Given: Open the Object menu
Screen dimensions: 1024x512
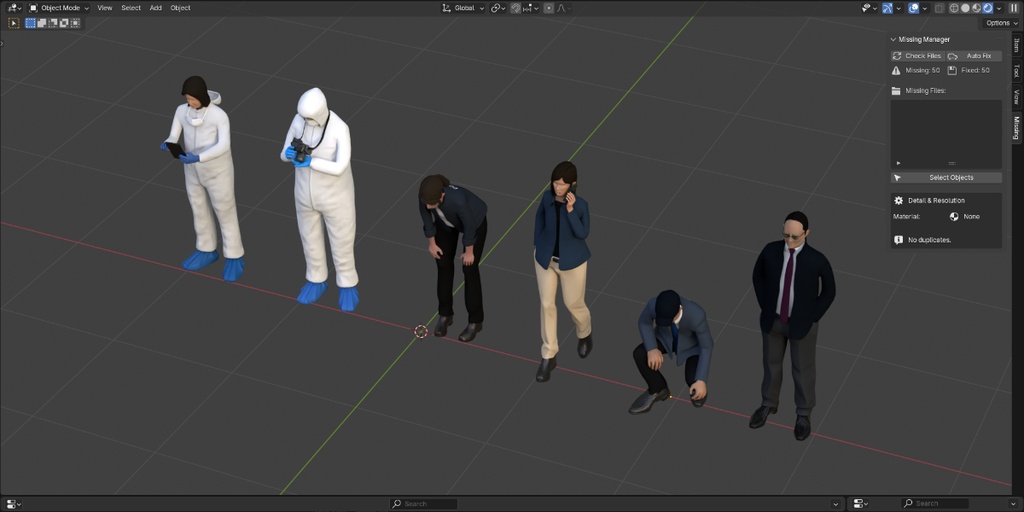Looking at the screenshot, I should click(180, 8).
